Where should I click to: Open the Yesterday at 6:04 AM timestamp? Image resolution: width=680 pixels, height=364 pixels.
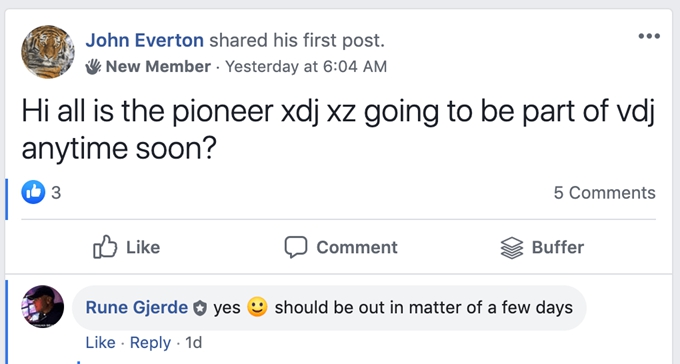point(306,67)
